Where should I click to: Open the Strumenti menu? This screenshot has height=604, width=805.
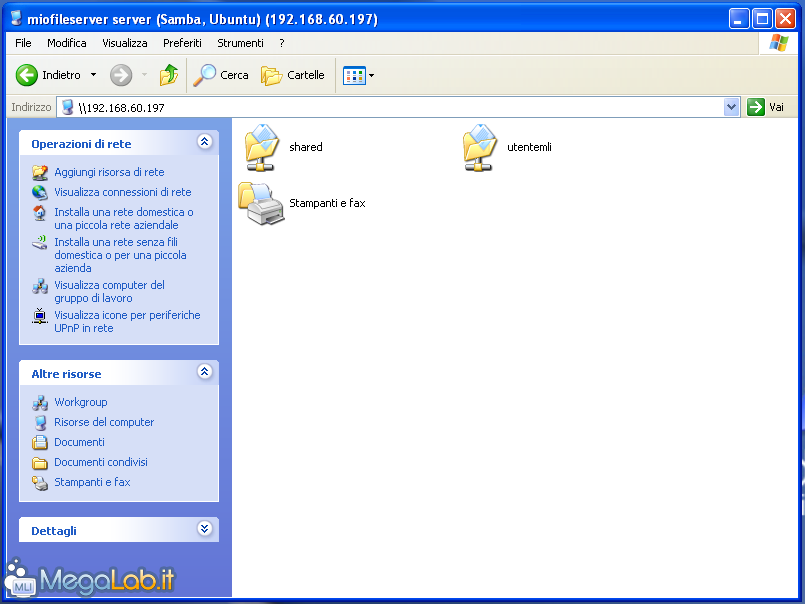[x=240, y=43]
